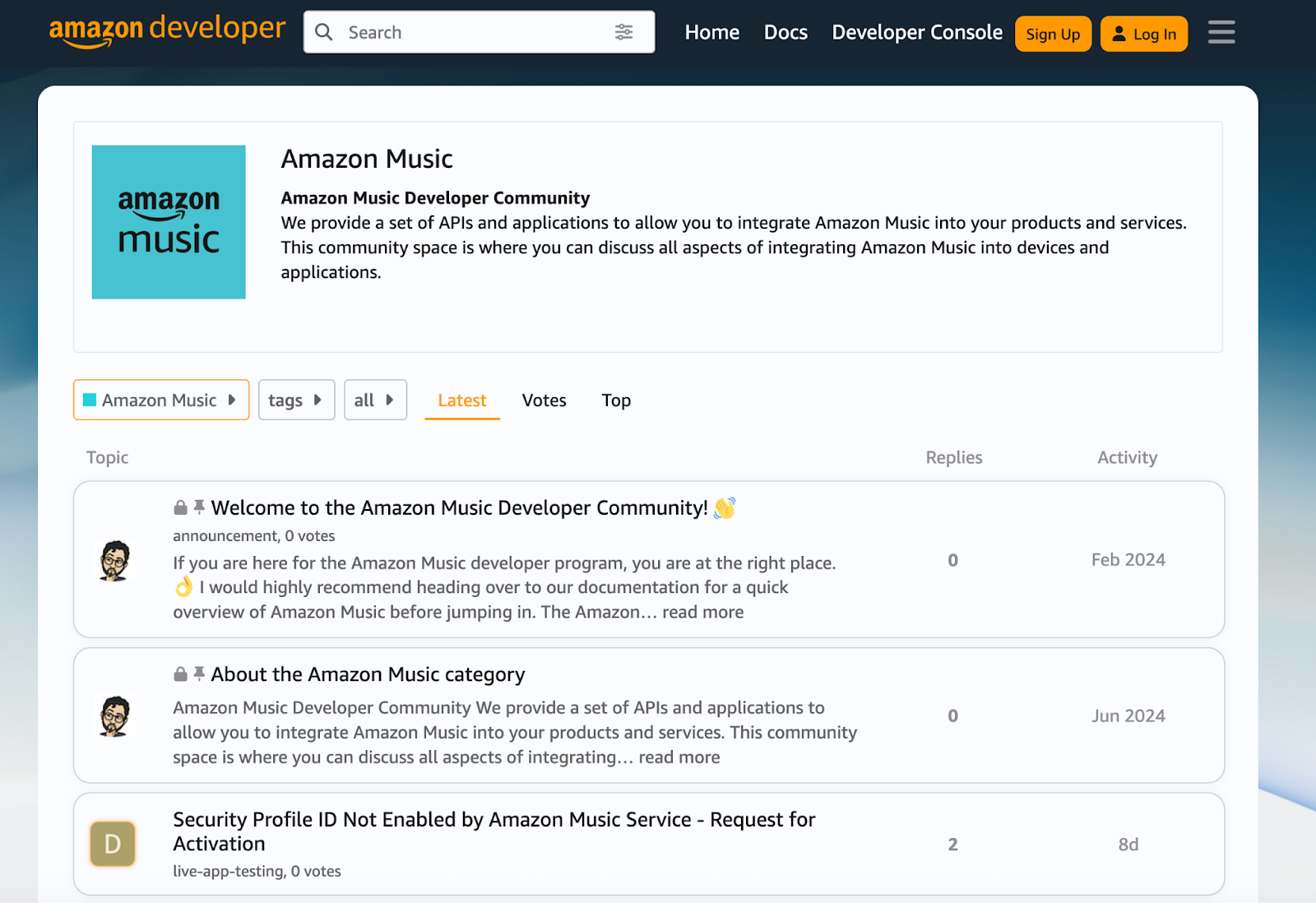Open the hamburger menu
Image resolution: width=1316 pixels, height=903 pixels.
point(1221,32)
